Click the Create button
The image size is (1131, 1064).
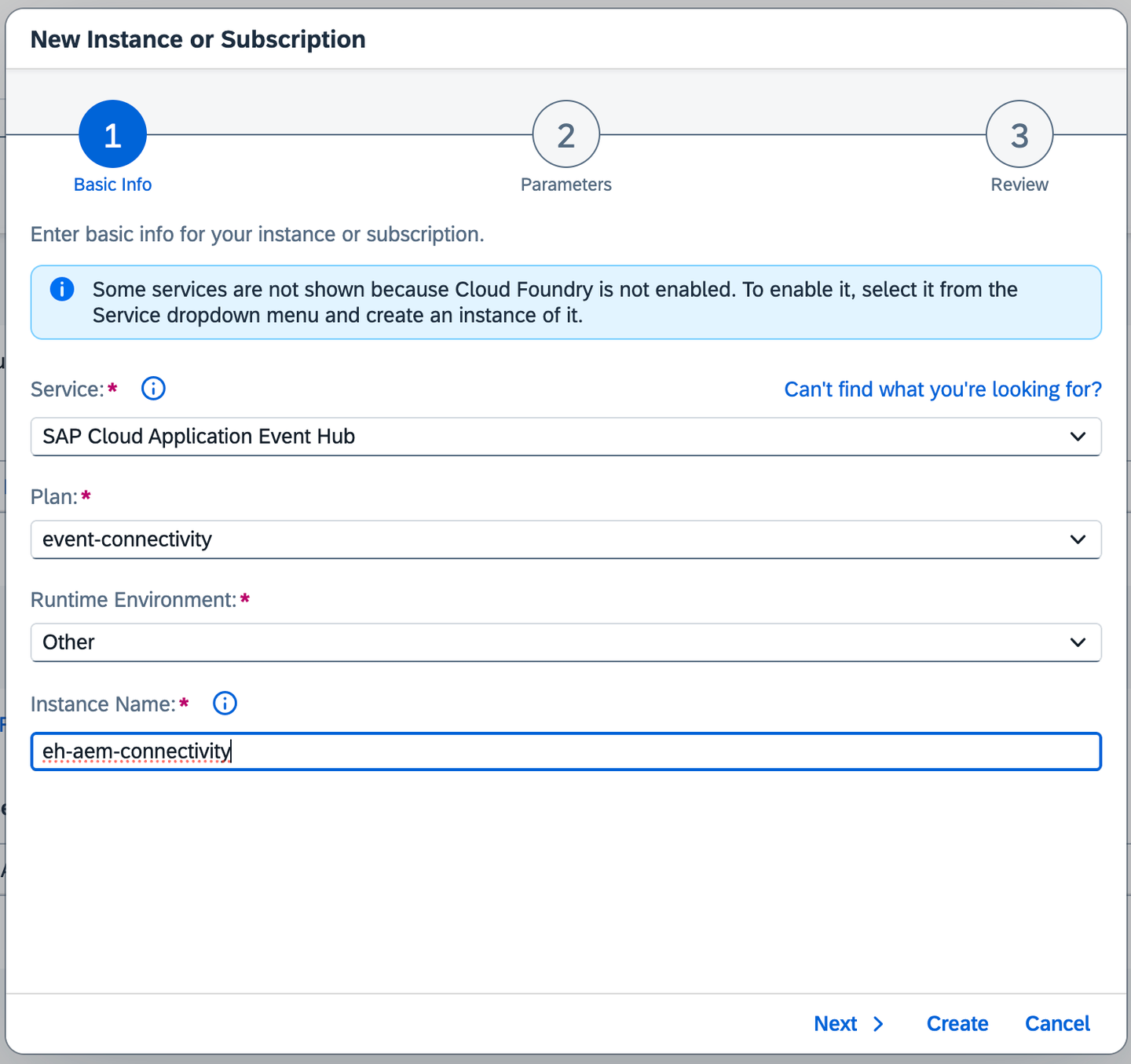point(957,1024)
